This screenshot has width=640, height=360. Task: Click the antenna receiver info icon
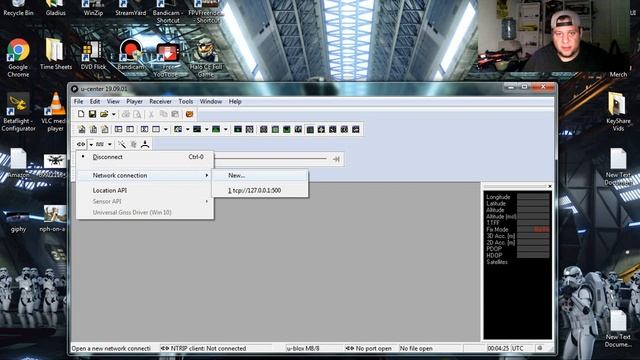[145, 144]
